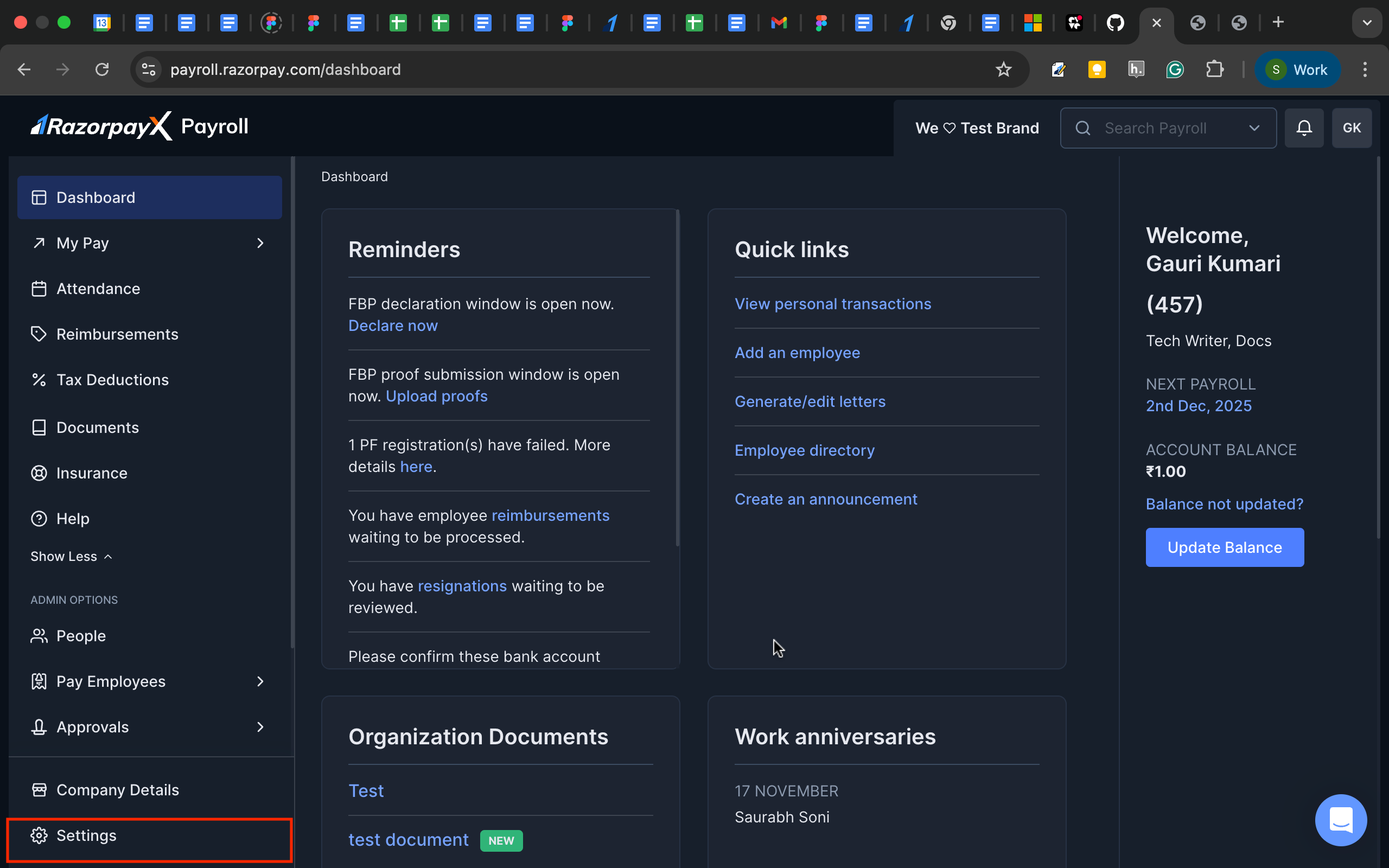Open the failed PF registration 'here' link
Image resolution: width=1389 pixels, height=868 pixels.
coord(416,467)
